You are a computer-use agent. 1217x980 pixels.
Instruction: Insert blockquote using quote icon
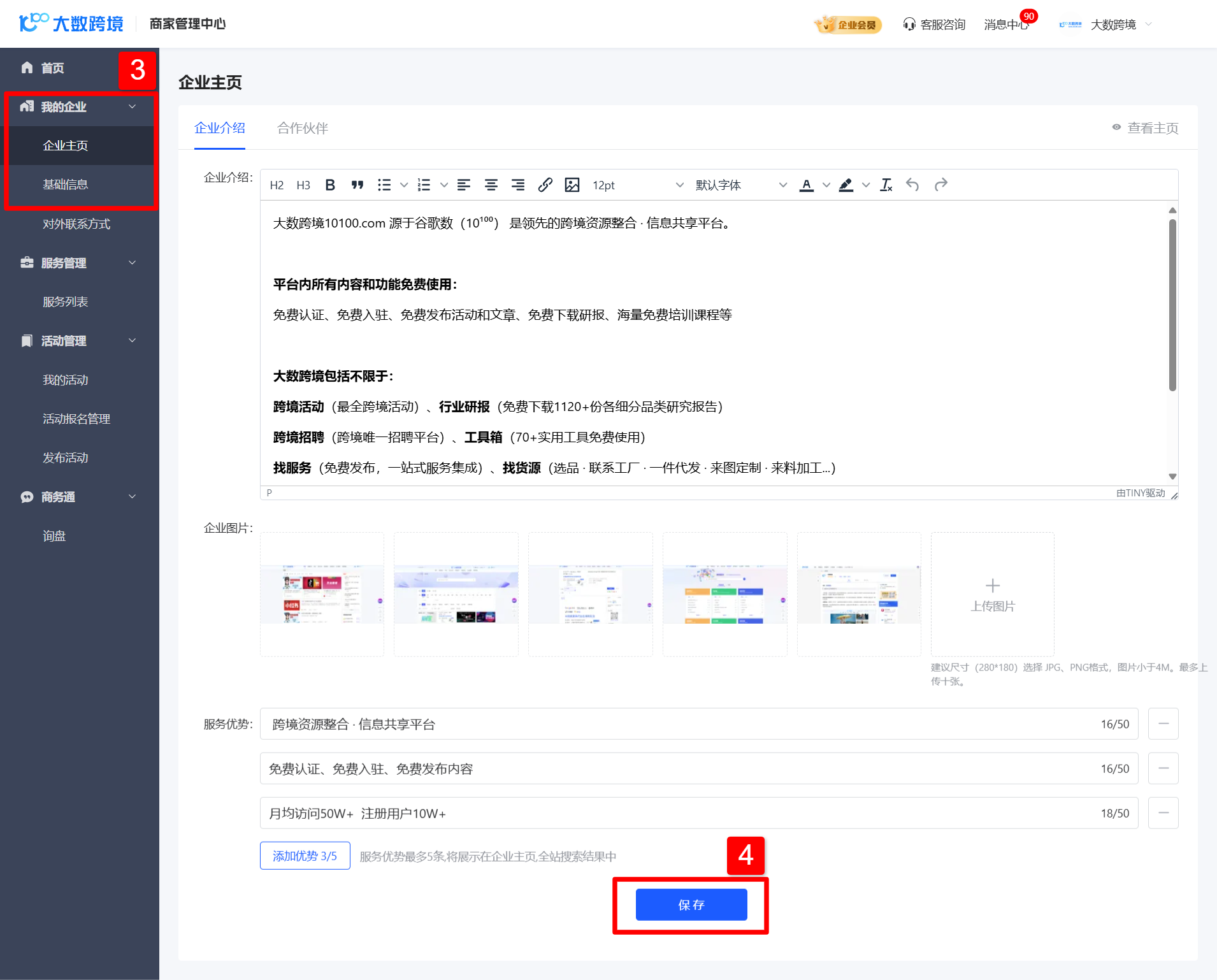(x=357, y=185)
